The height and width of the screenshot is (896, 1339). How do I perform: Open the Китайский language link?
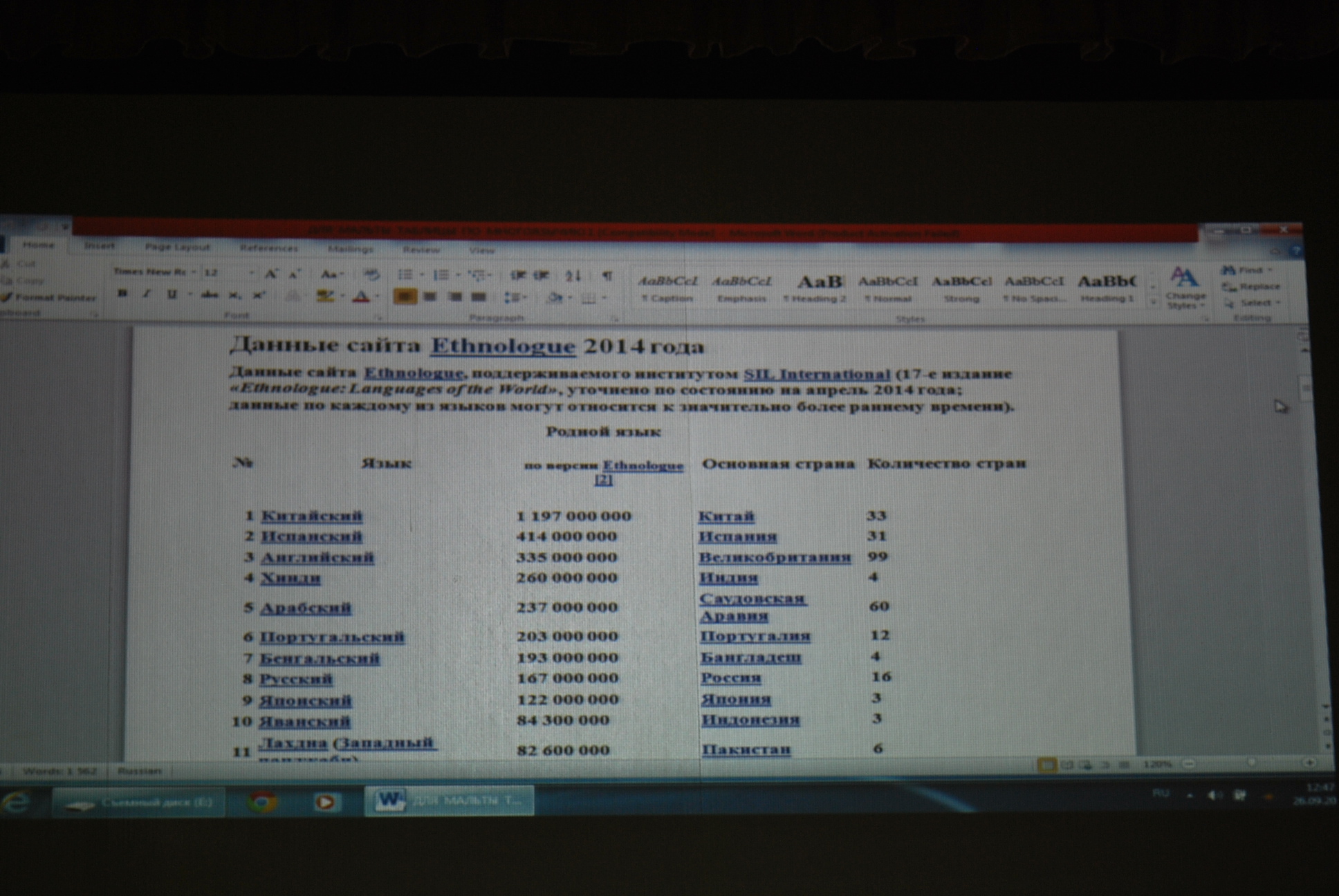[x=312, y=516]
